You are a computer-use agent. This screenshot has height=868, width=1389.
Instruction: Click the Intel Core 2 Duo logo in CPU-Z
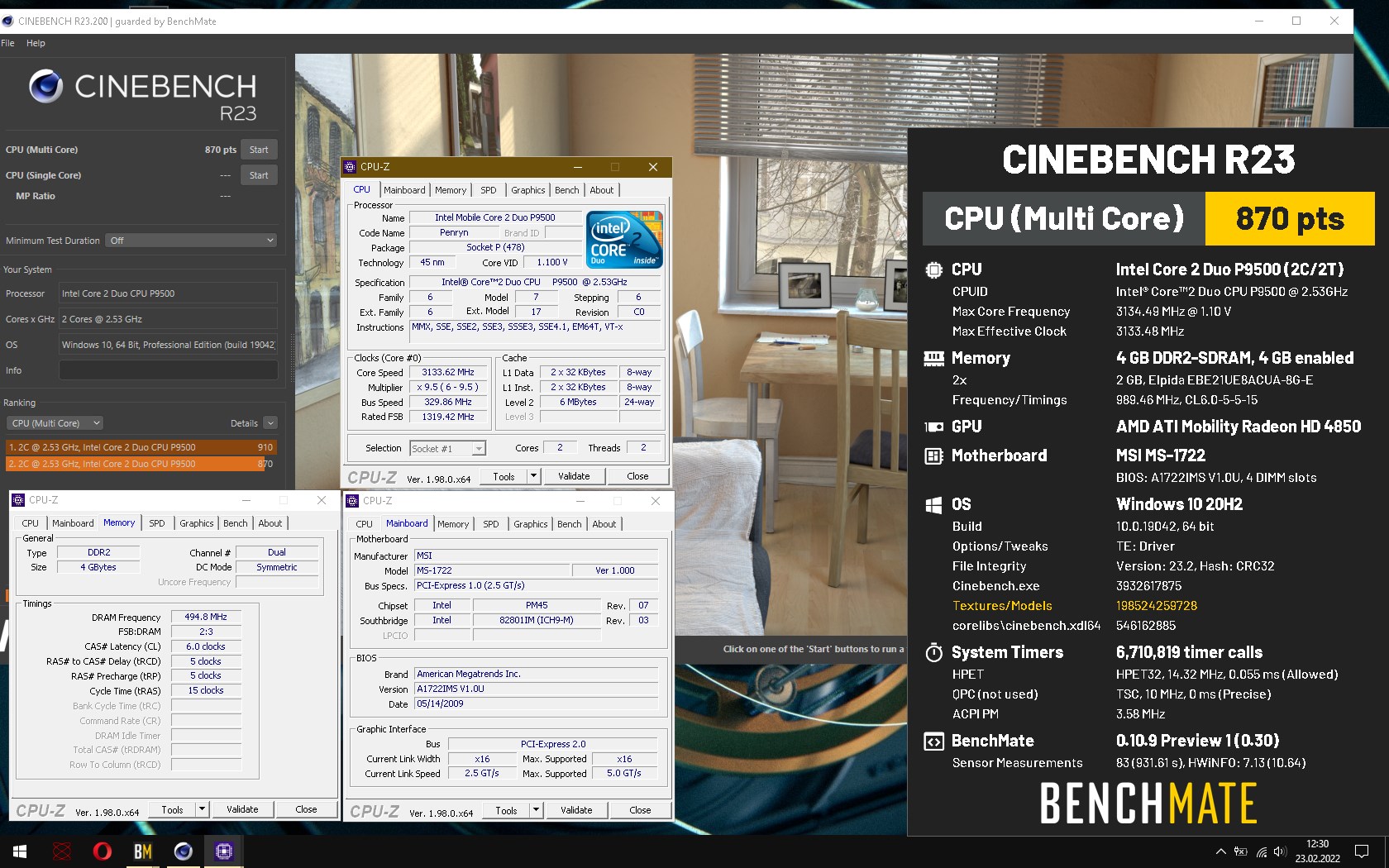625,240
